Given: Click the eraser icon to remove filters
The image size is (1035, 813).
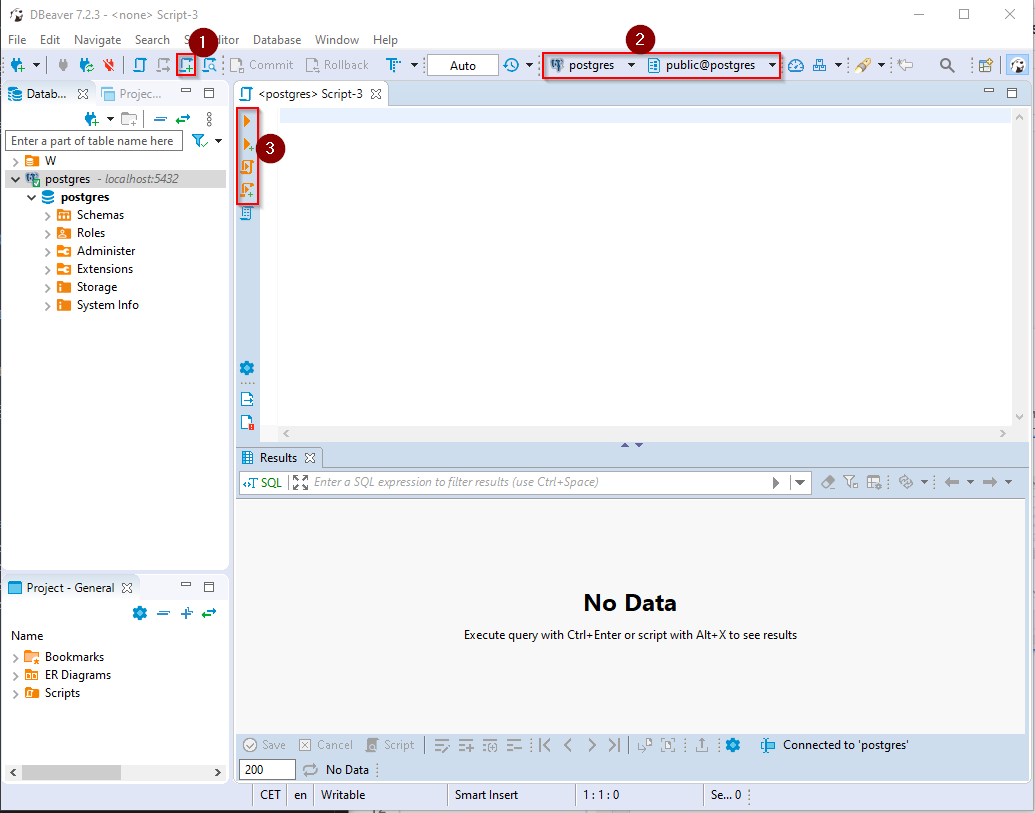Looking at the screenshot, I should coord(828,482).
